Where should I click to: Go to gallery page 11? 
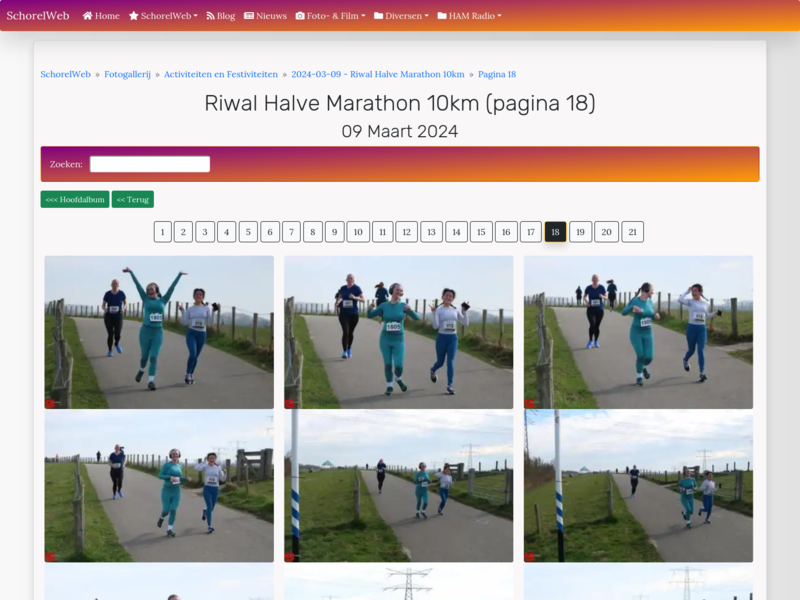[x=383, y=232]
